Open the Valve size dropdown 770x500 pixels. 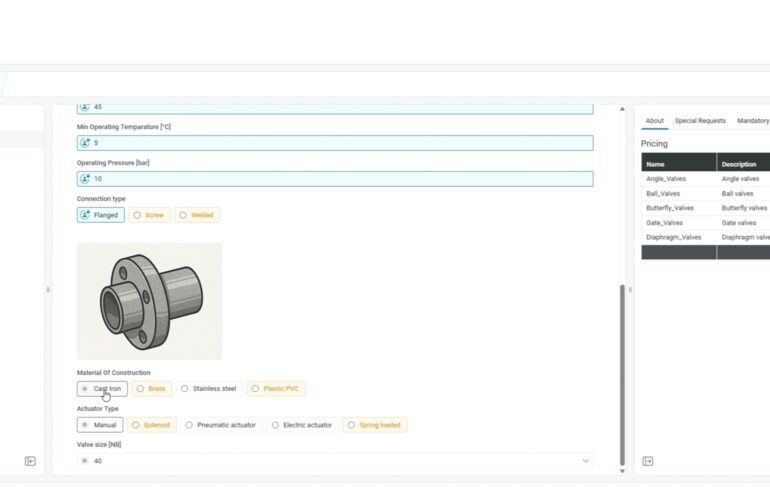[x=585, y=461]
